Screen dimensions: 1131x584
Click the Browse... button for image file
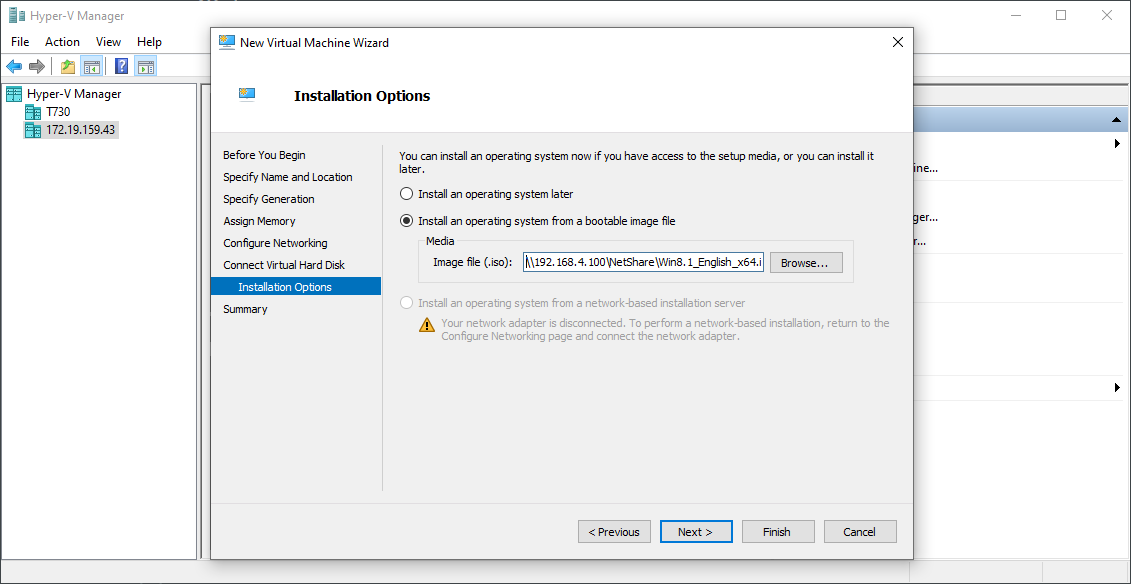click(x=806, y=263)
